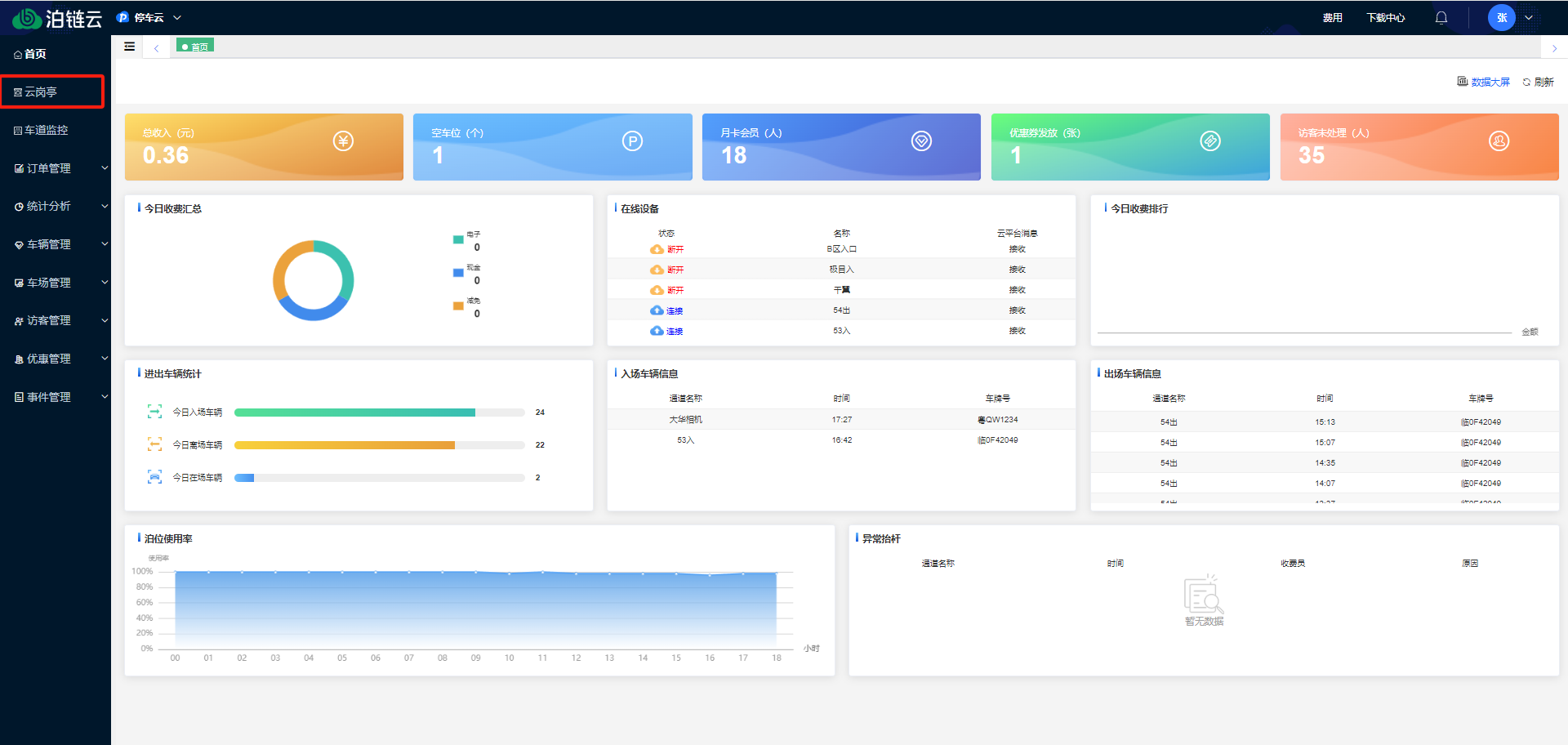This screenshot has height=745, width=1568.
Task: Click plate 粤QW1234 in 入场车辆信息
Action: pyautogui.click(x=998, y=419)
